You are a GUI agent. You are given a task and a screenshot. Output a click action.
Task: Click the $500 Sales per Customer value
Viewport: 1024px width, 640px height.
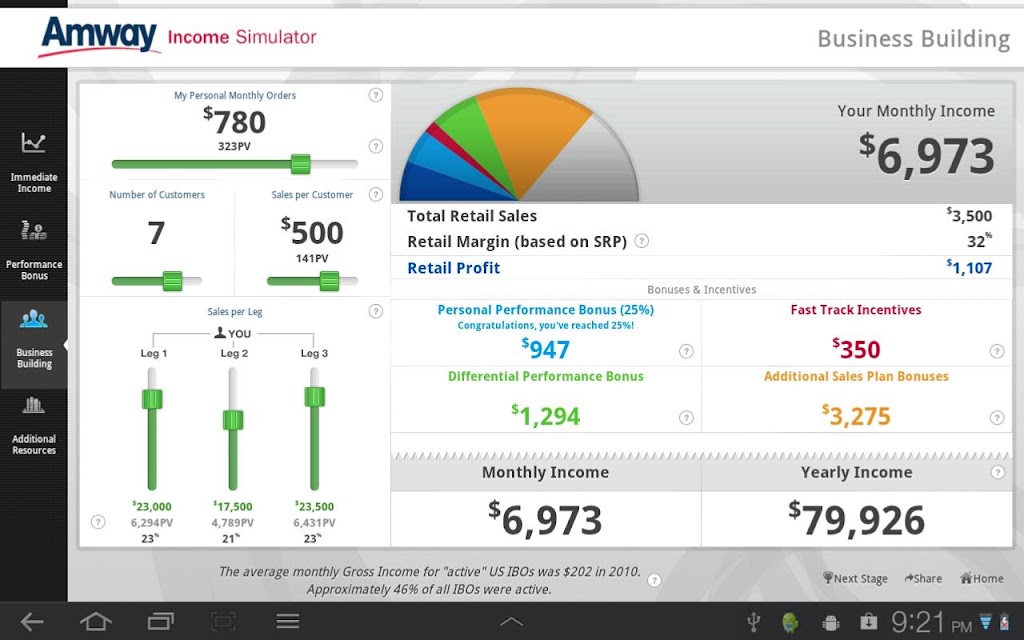click(312, 232)
